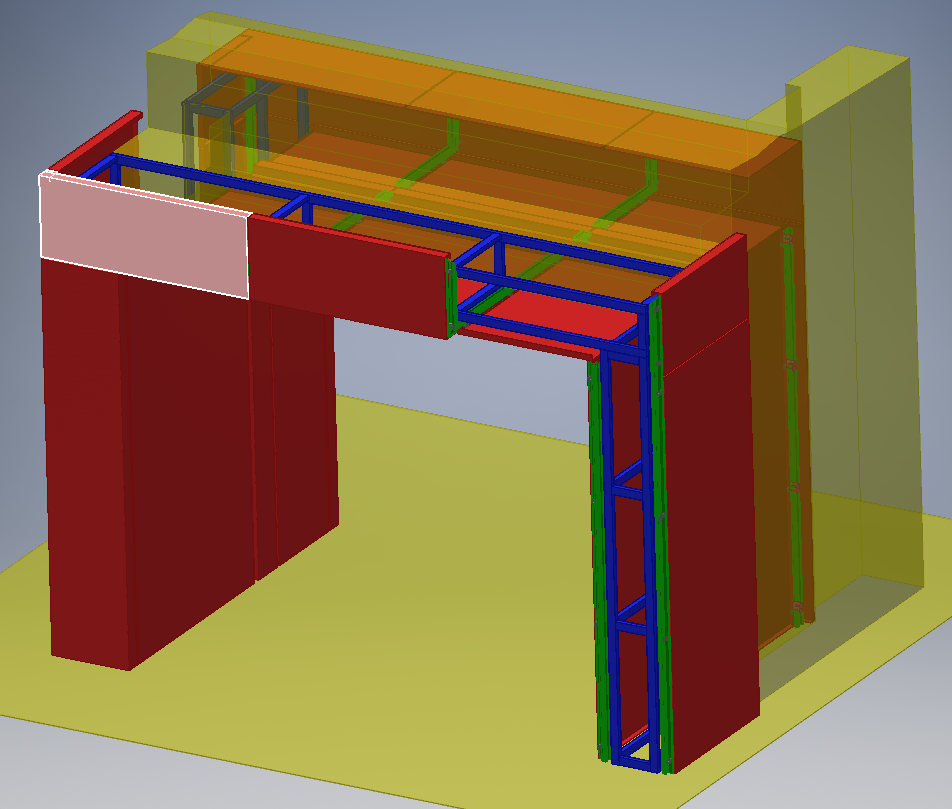952x809 pixels.
Task: Click the green vertical strip beside the blue ladder frame
Action: click(598, 560)
